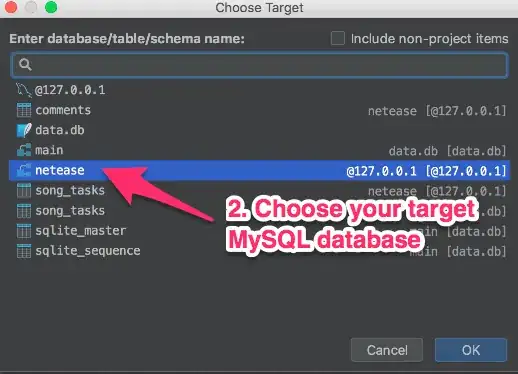
Task: Click the schema icon beside netease
Action: (24, 170)
